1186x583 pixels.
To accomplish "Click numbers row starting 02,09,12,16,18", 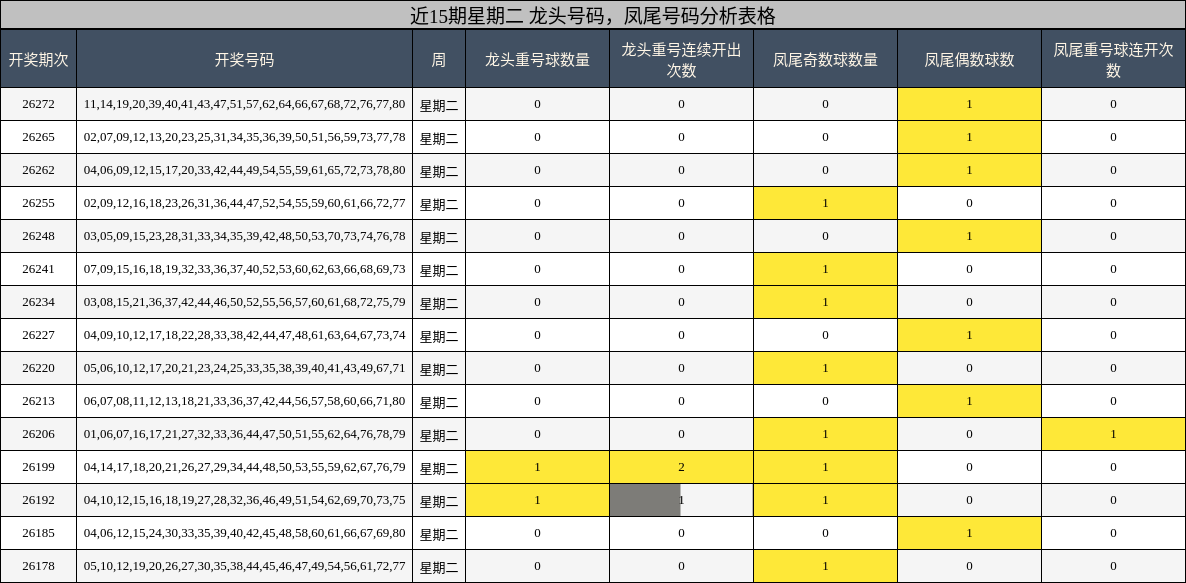I will [x=244, y=203].
